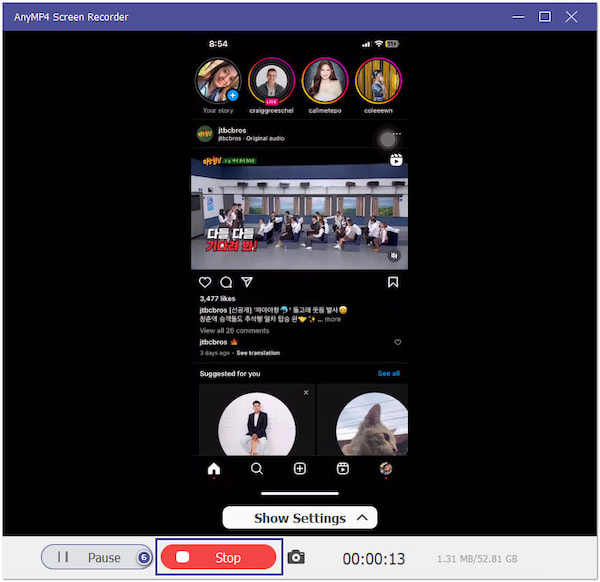Unmute the video via speaker icon

(x=394, y=255)
